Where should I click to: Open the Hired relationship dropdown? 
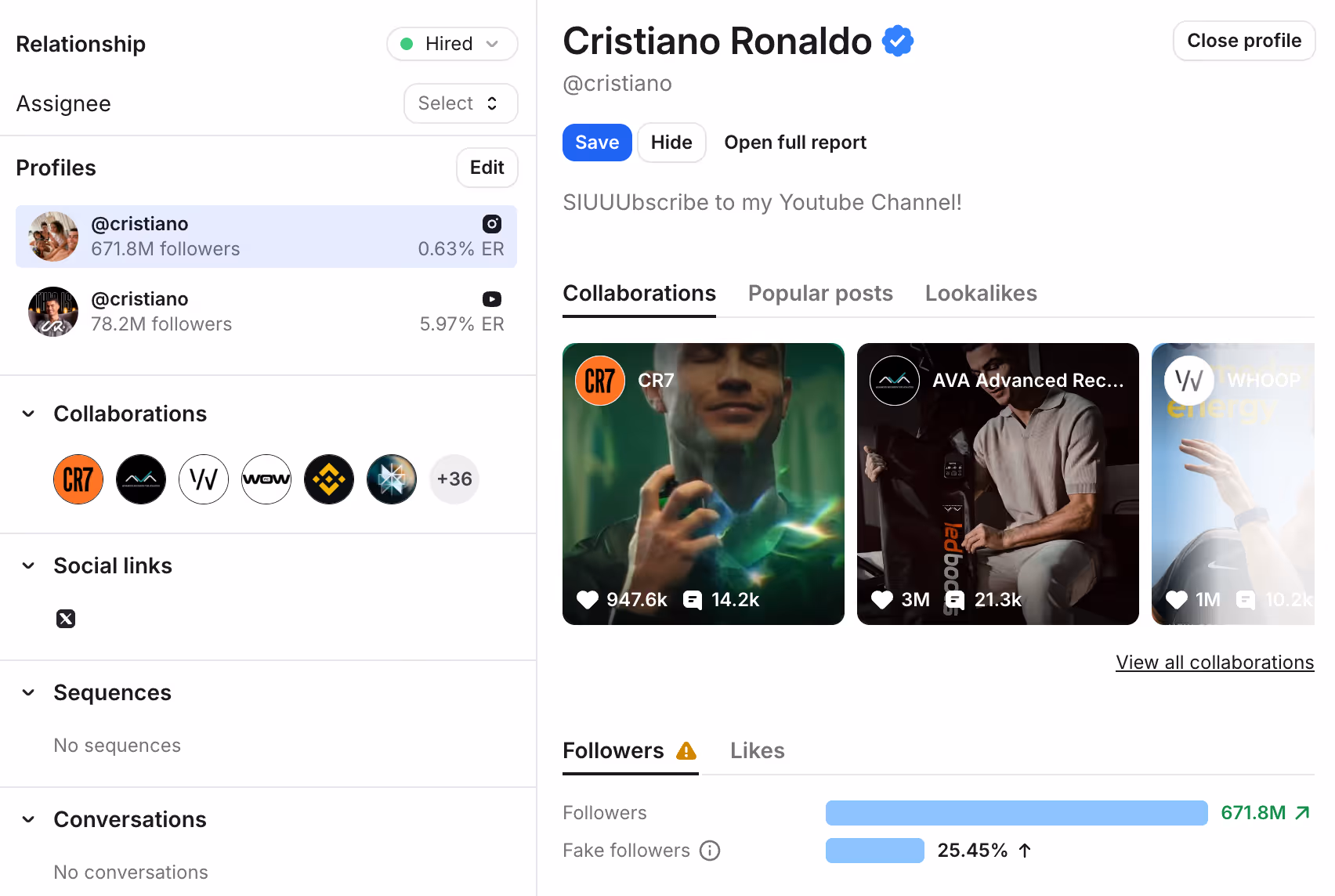pos(452,44)
